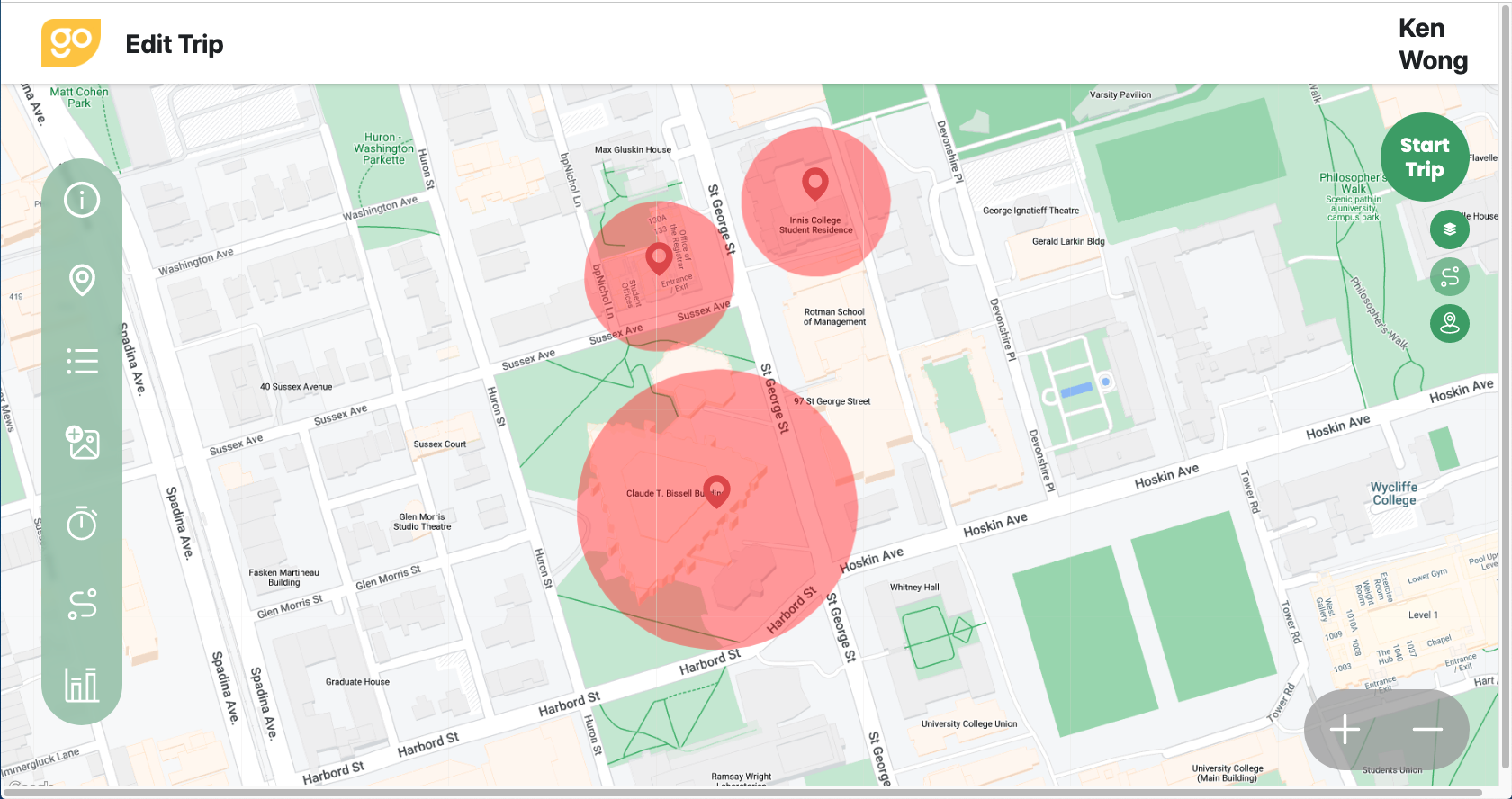Screen dimensions: 1512x799
Task: Click the bottom horizontal scrollbar
Action: click(751, 794)
